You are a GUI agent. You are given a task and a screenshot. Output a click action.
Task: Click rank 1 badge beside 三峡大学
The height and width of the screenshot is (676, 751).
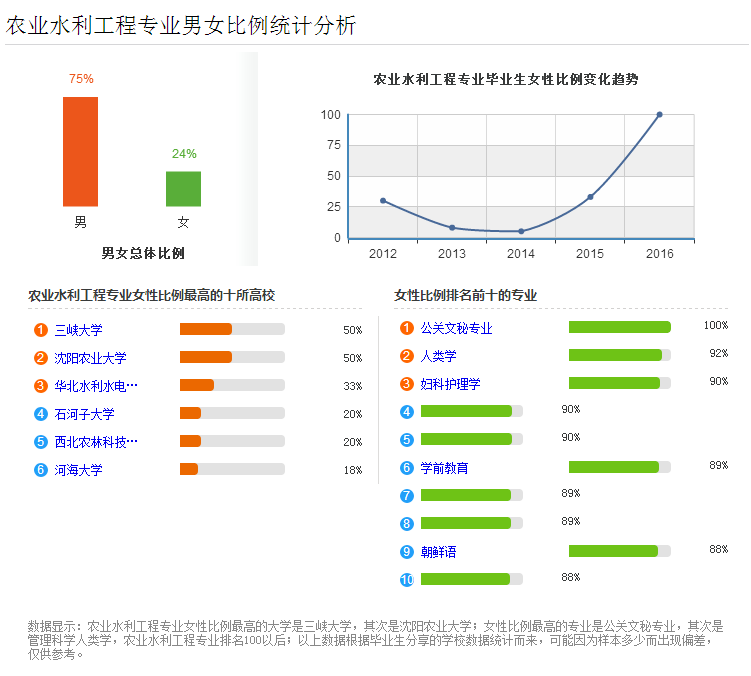[41, 330]
